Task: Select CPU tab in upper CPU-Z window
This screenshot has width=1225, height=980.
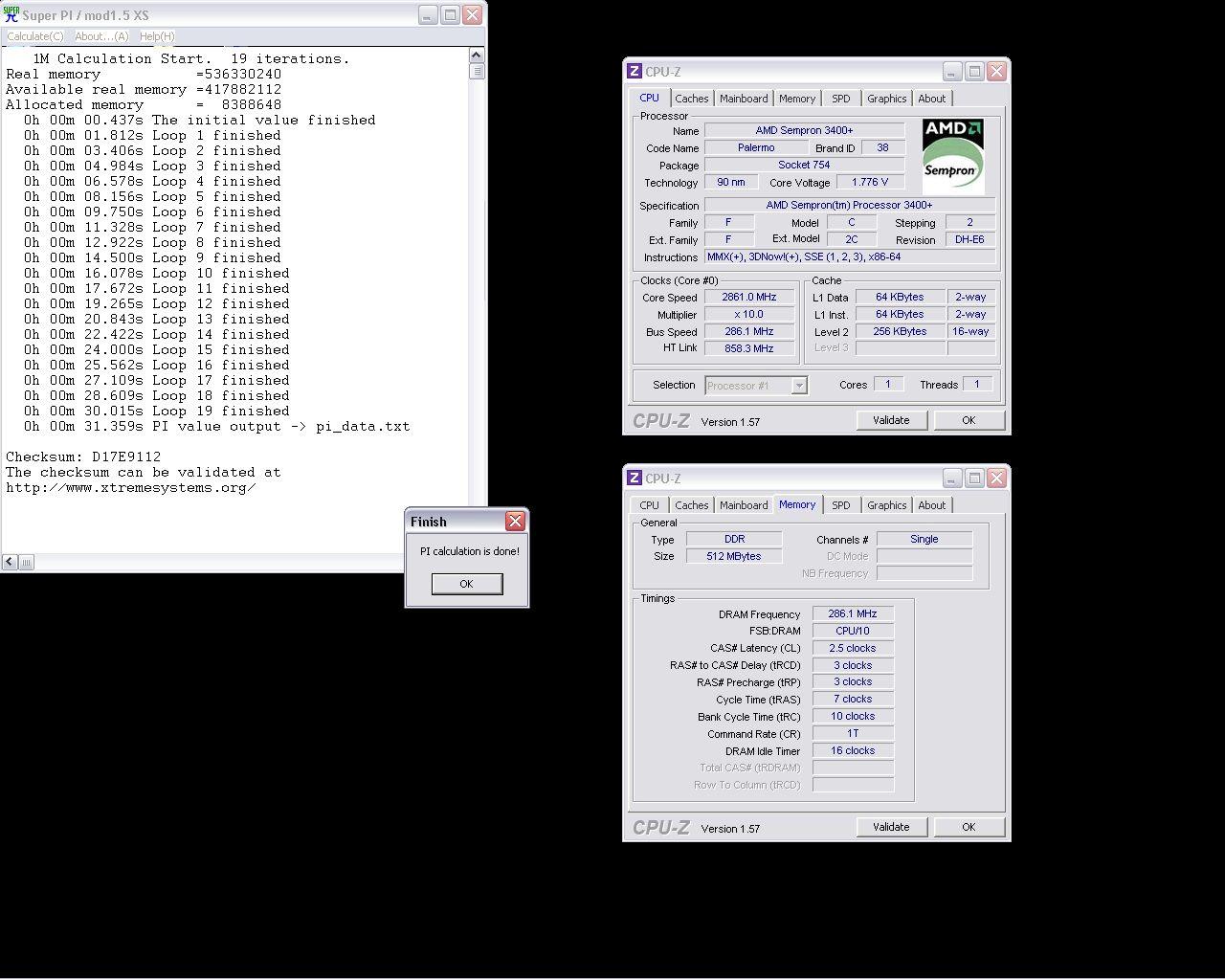Action: 649,98
